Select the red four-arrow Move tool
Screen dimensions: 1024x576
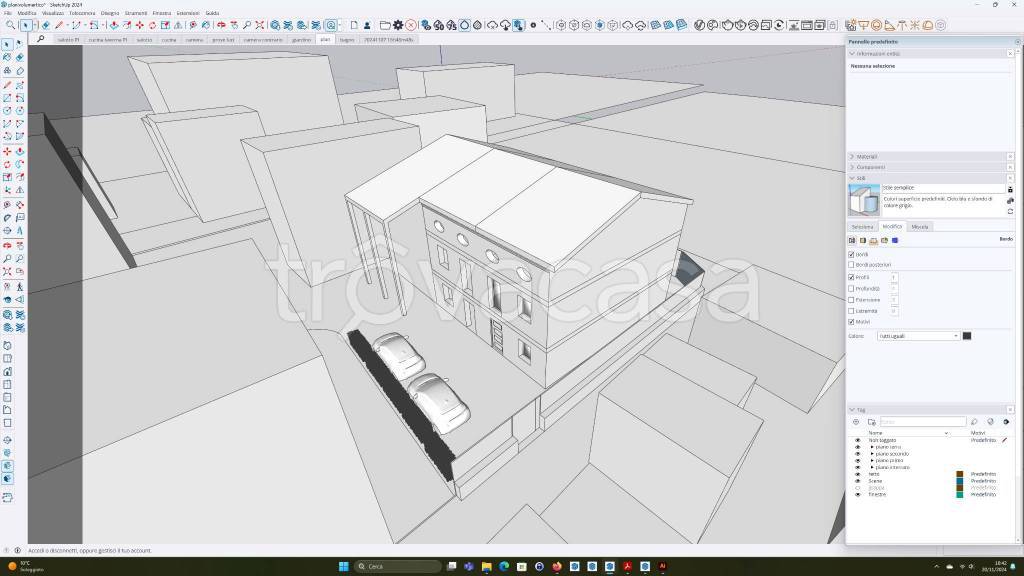click(x=140, y=25)
